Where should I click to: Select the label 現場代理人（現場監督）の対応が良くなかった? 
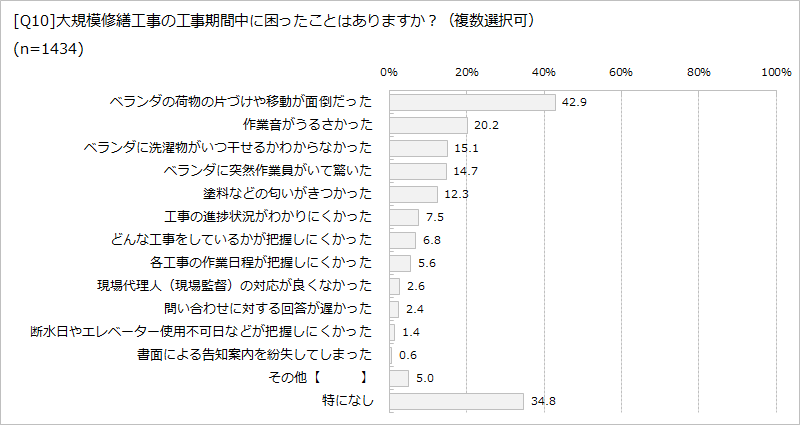point(235,286)
